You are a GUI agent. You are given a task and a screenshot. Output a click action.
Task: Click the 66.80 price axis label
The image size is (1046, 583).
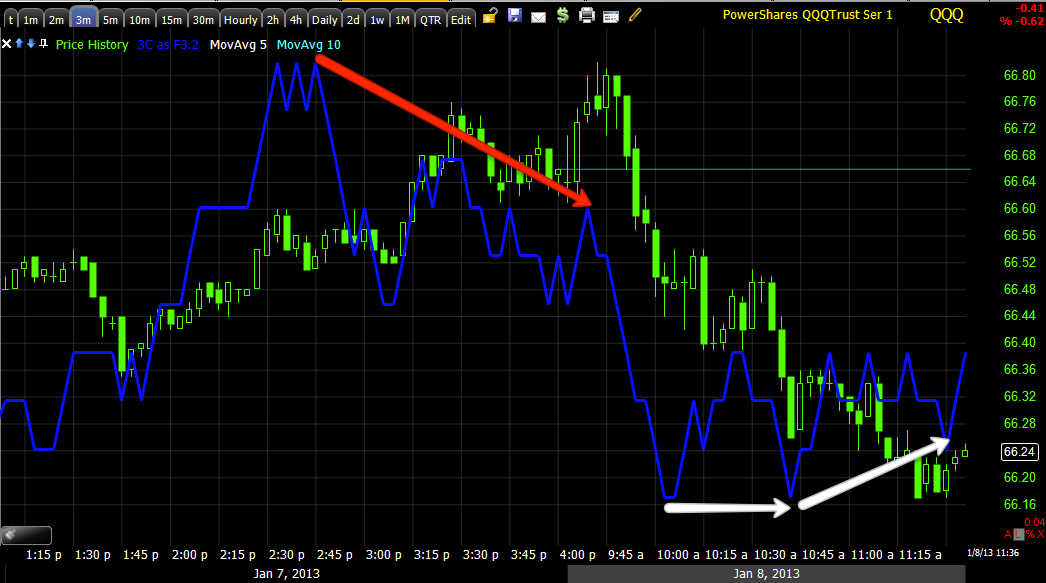(1019, 75)
